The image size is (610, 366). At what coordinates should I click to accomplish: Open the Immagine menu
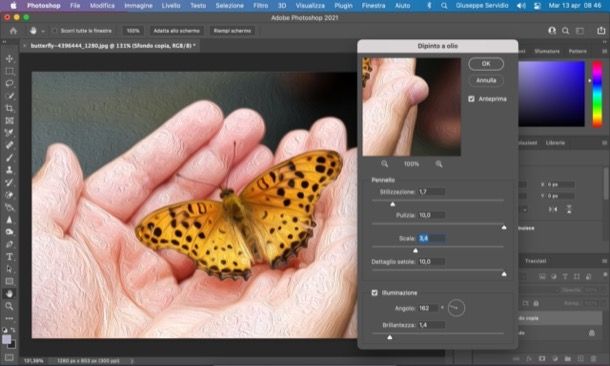click(138, 5)
